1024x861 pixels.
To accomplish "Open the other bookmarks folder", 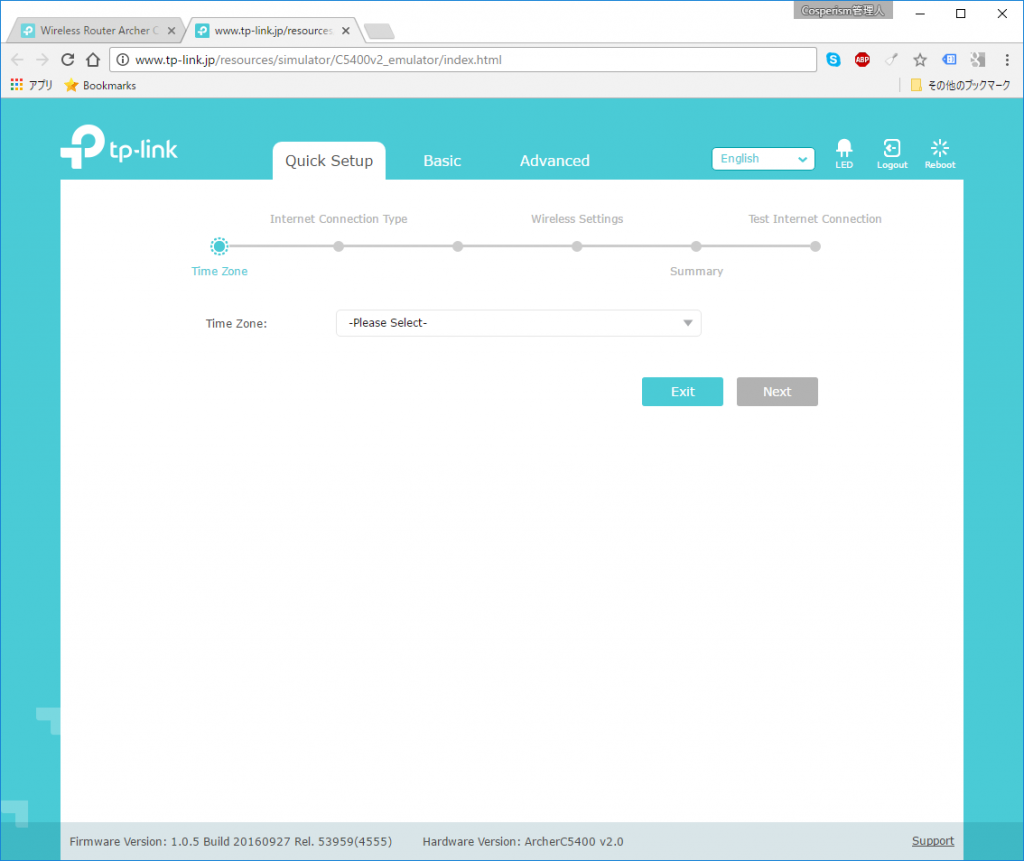I will 960,85.
